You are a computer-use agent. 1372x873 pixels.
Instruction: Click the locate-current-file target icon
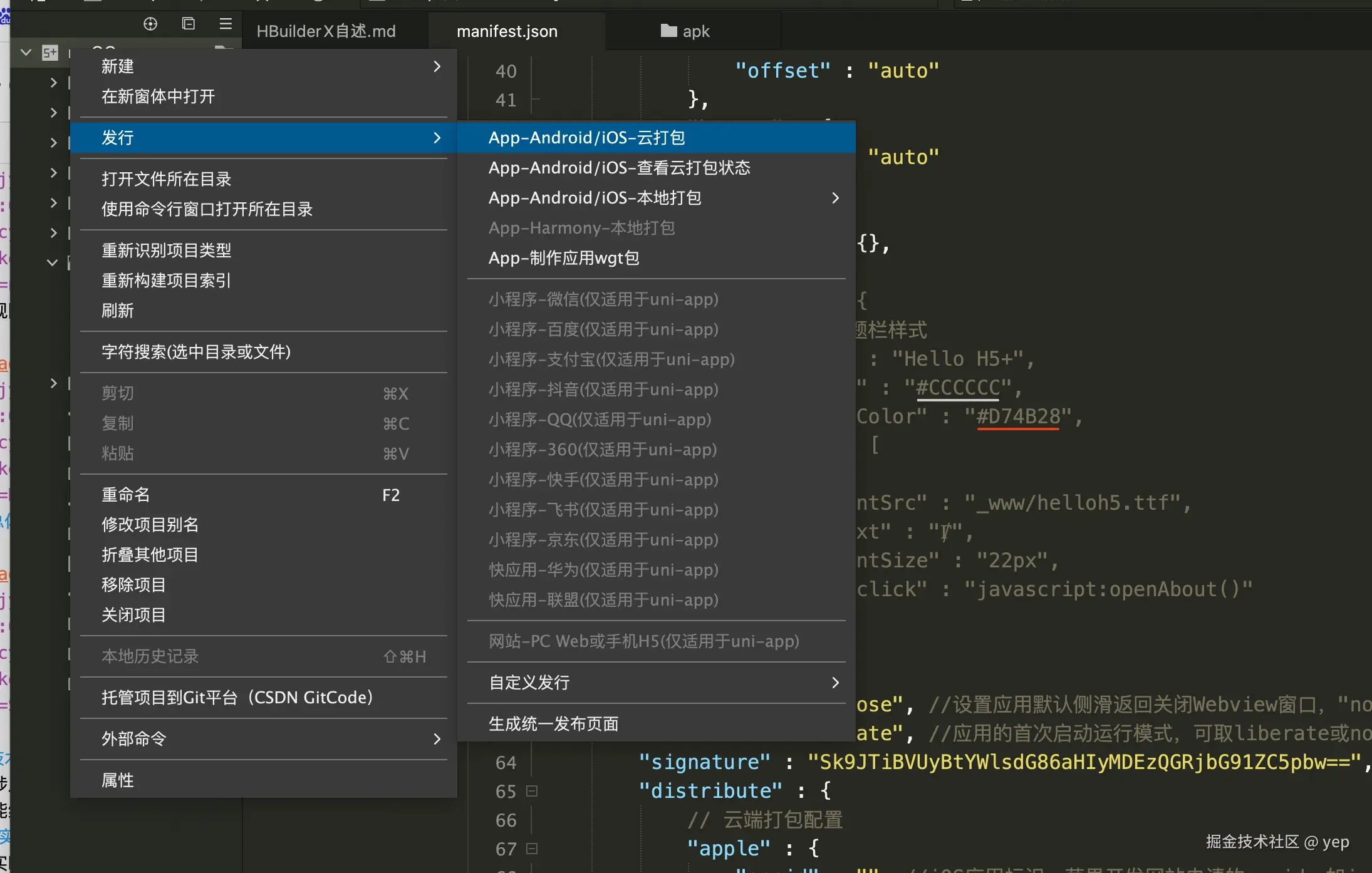[150, 24]
